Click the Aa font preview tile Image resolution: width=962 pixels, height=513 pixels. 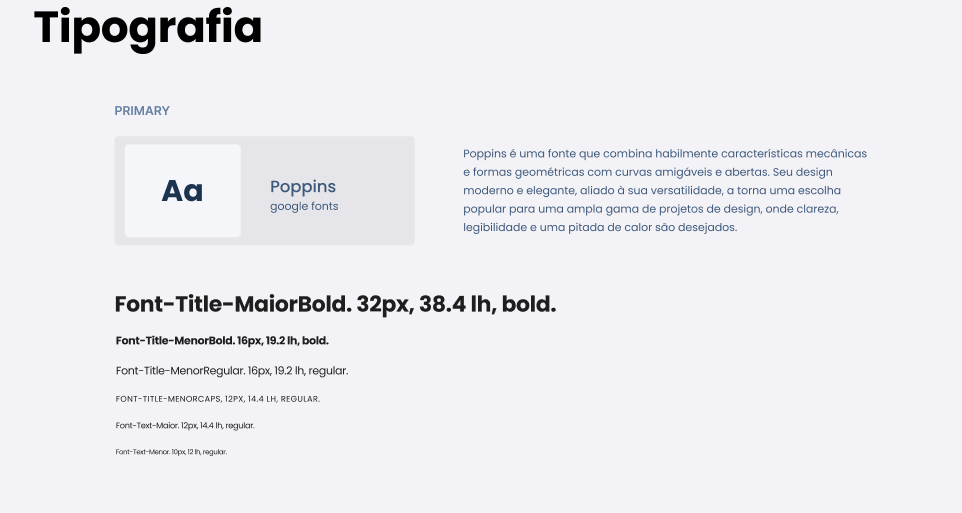point(183,191)
